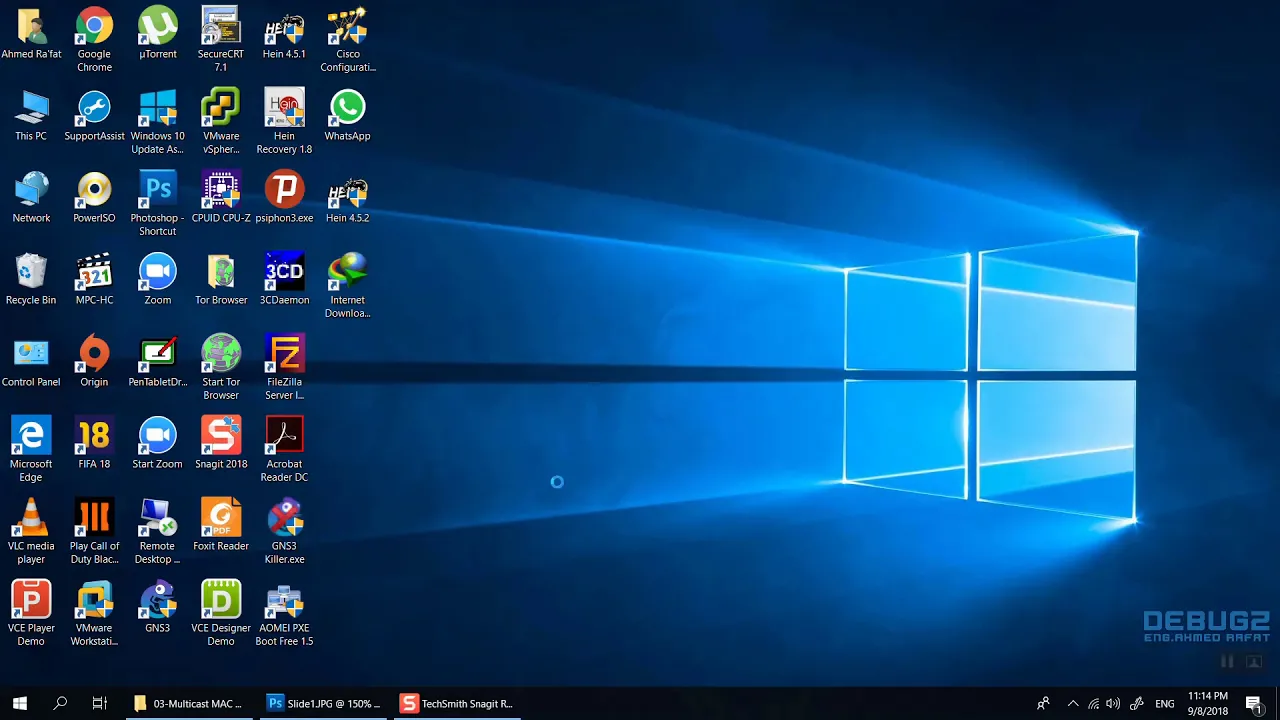The width and height of the screenshot is (1280, 720).
Task: Select the SecureCRT 7.1 icon
Action: coord(221,40)
